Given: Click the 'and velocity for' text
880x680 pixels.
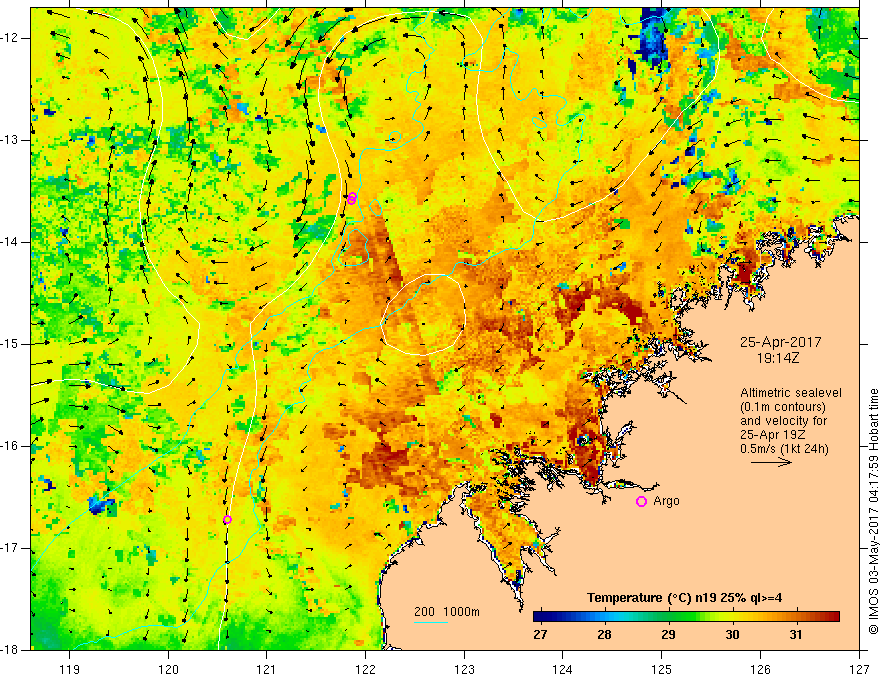Looking at the screenshot, I should tap(783, 421).
